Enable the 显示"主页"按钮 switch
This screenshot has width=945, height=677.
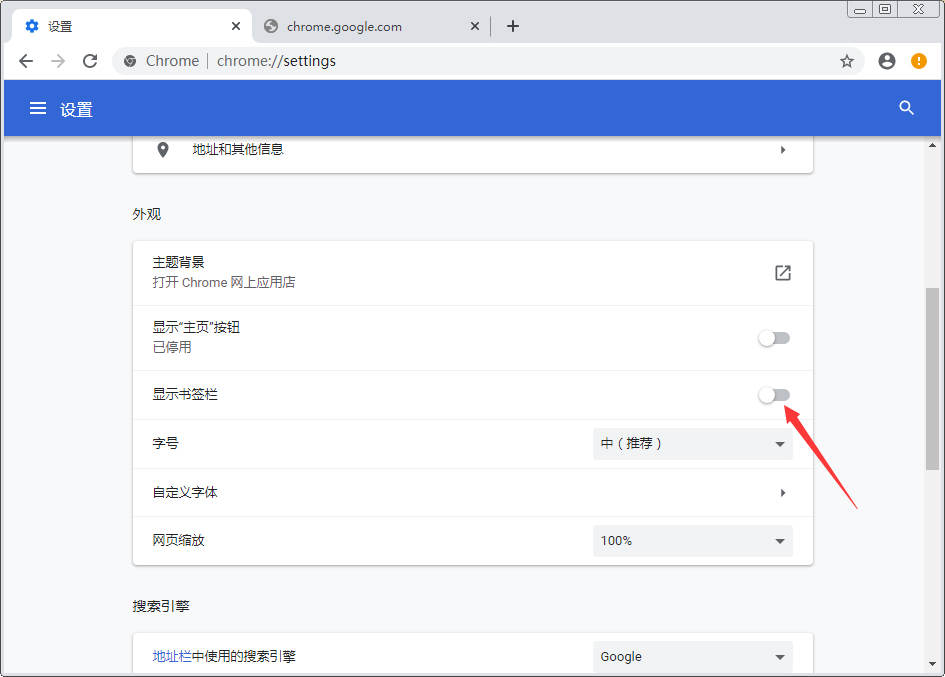pyautogui.click(x=774, y=338)
